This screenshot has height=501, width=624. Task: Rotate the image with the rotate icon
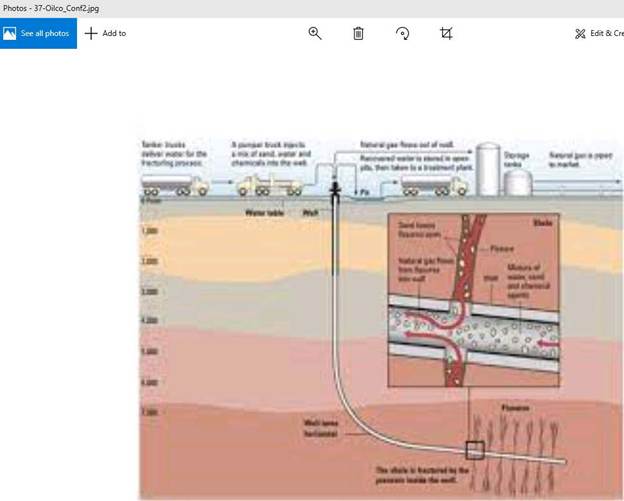[402, 33]
